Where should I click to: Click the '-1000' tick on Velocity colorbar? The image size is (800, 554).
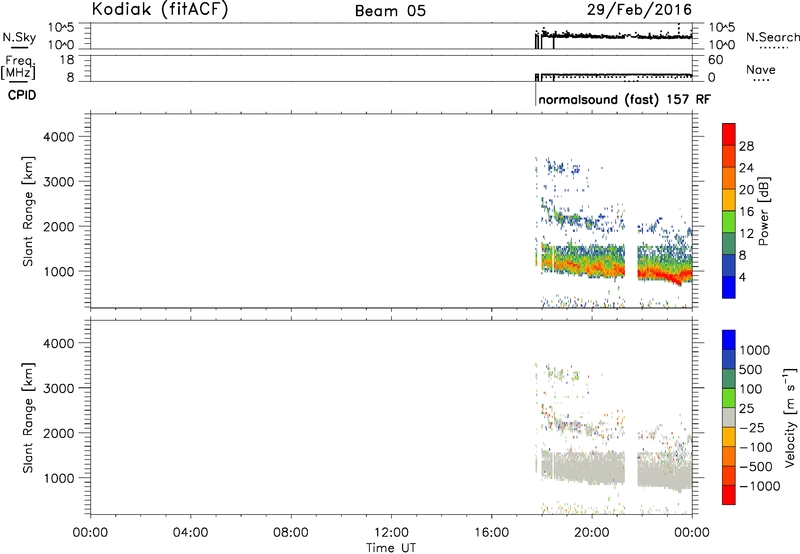tap(760, 486)
